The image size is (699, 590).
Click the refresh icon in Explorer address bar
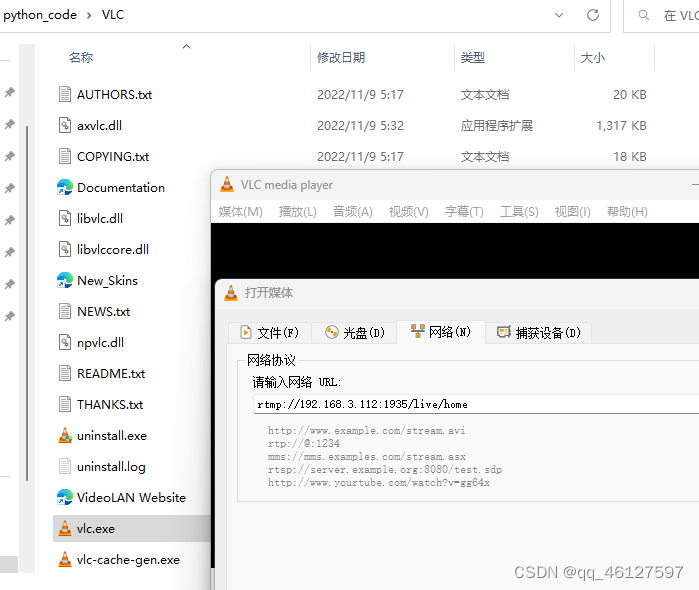(x=592, y=15)
